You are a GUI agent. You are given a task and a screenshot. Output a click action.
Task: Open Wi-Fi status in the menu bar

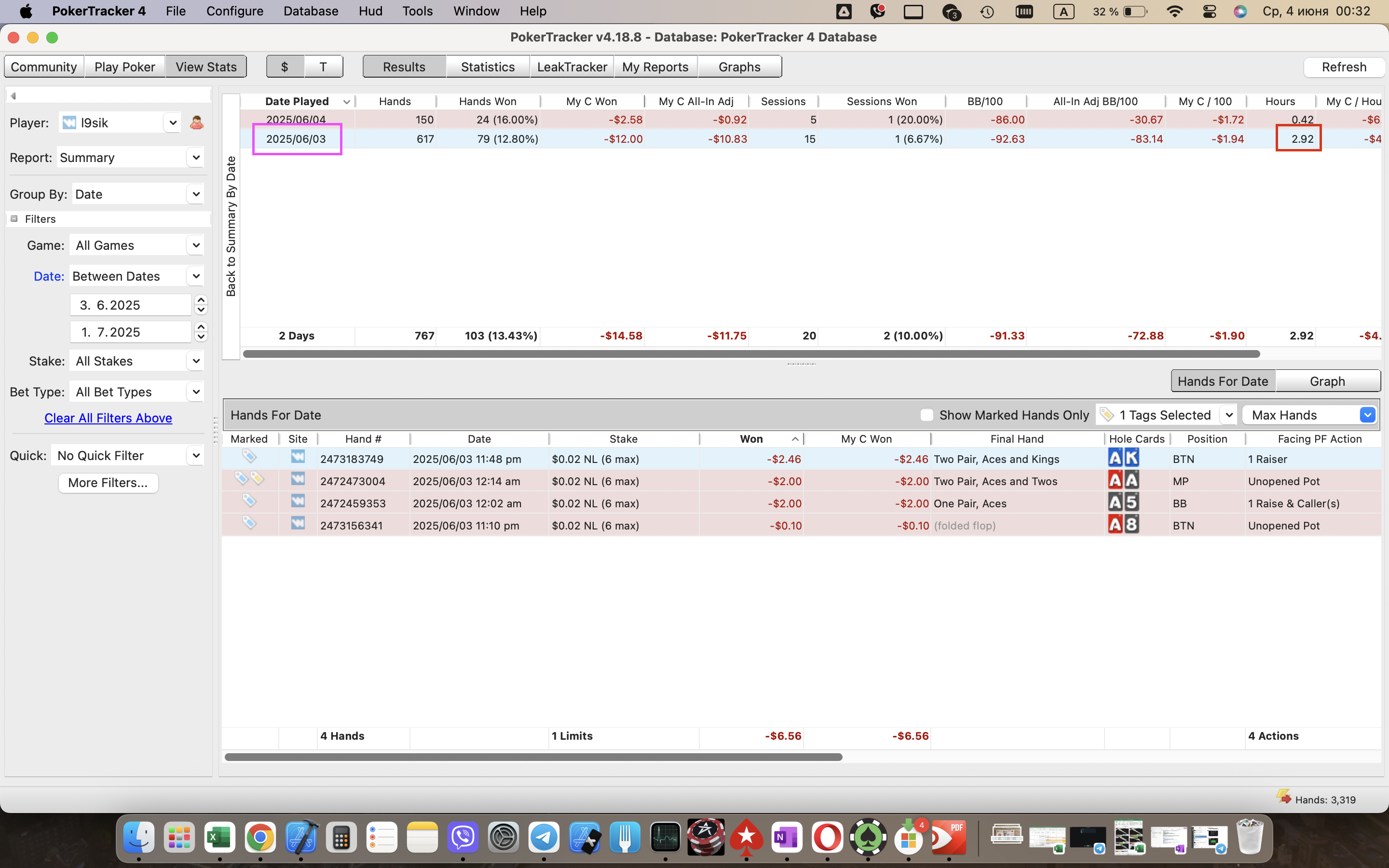(x=1174, y=11)
